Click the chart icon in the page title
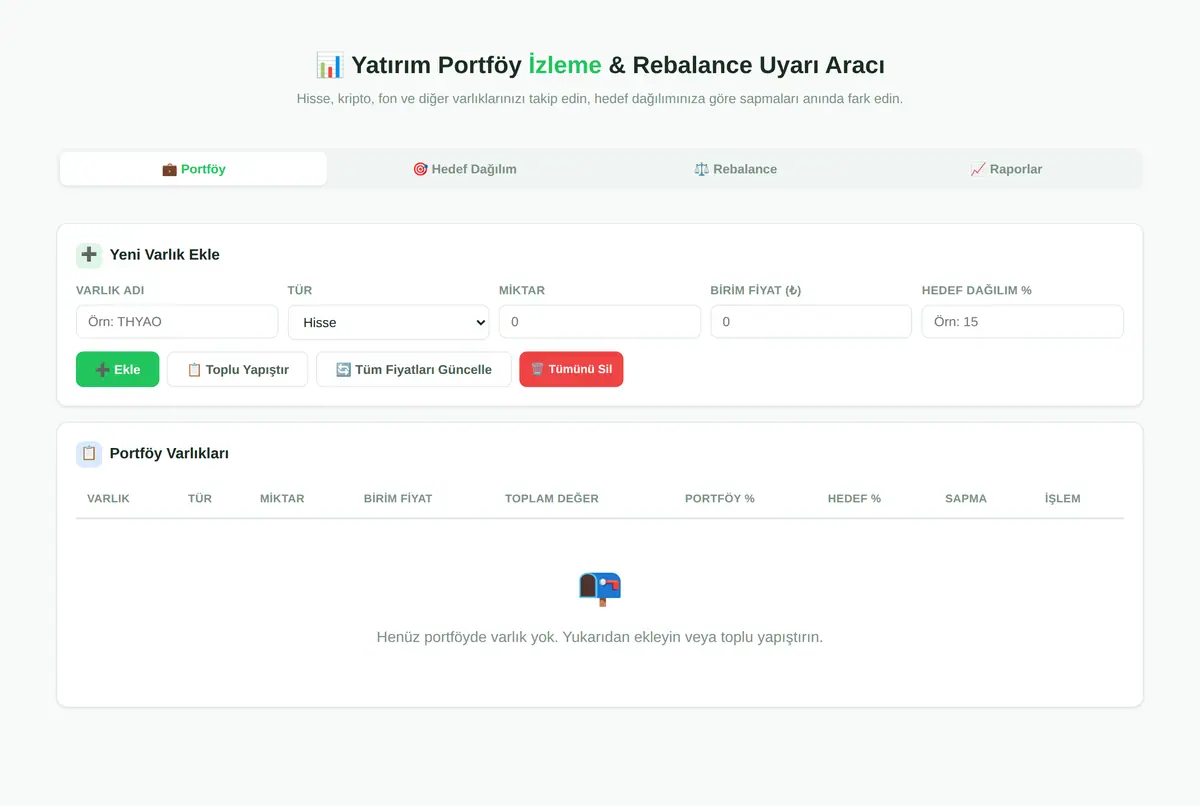Screen dimensions: 1200x806 click(x=330, y=66)
